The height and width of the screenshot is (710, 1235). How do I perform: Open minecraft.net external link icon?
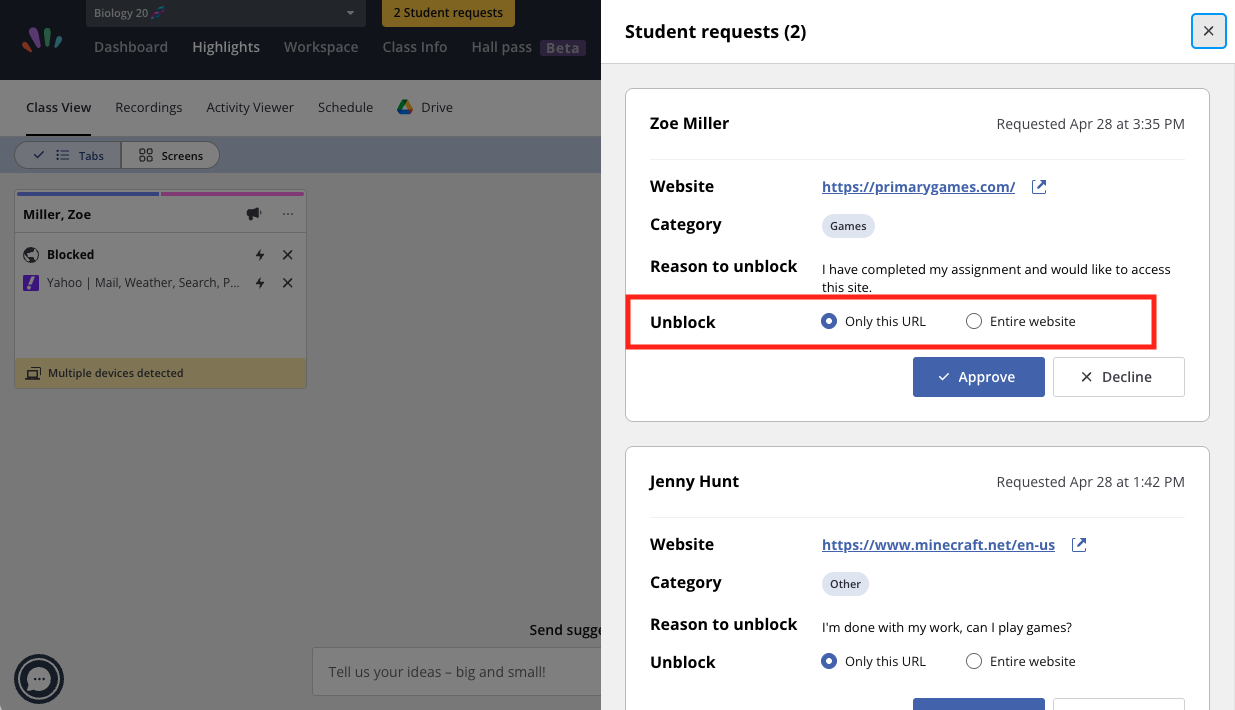click(1079, 545)
